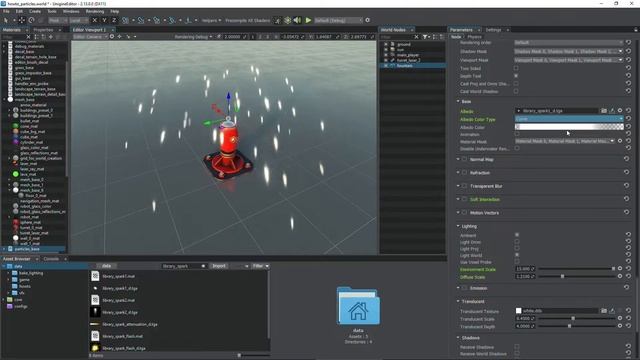The width and height of the screenshot is (640, 360).
Task: Reset the Environment Scale parameter
Action: coord(629,269)
